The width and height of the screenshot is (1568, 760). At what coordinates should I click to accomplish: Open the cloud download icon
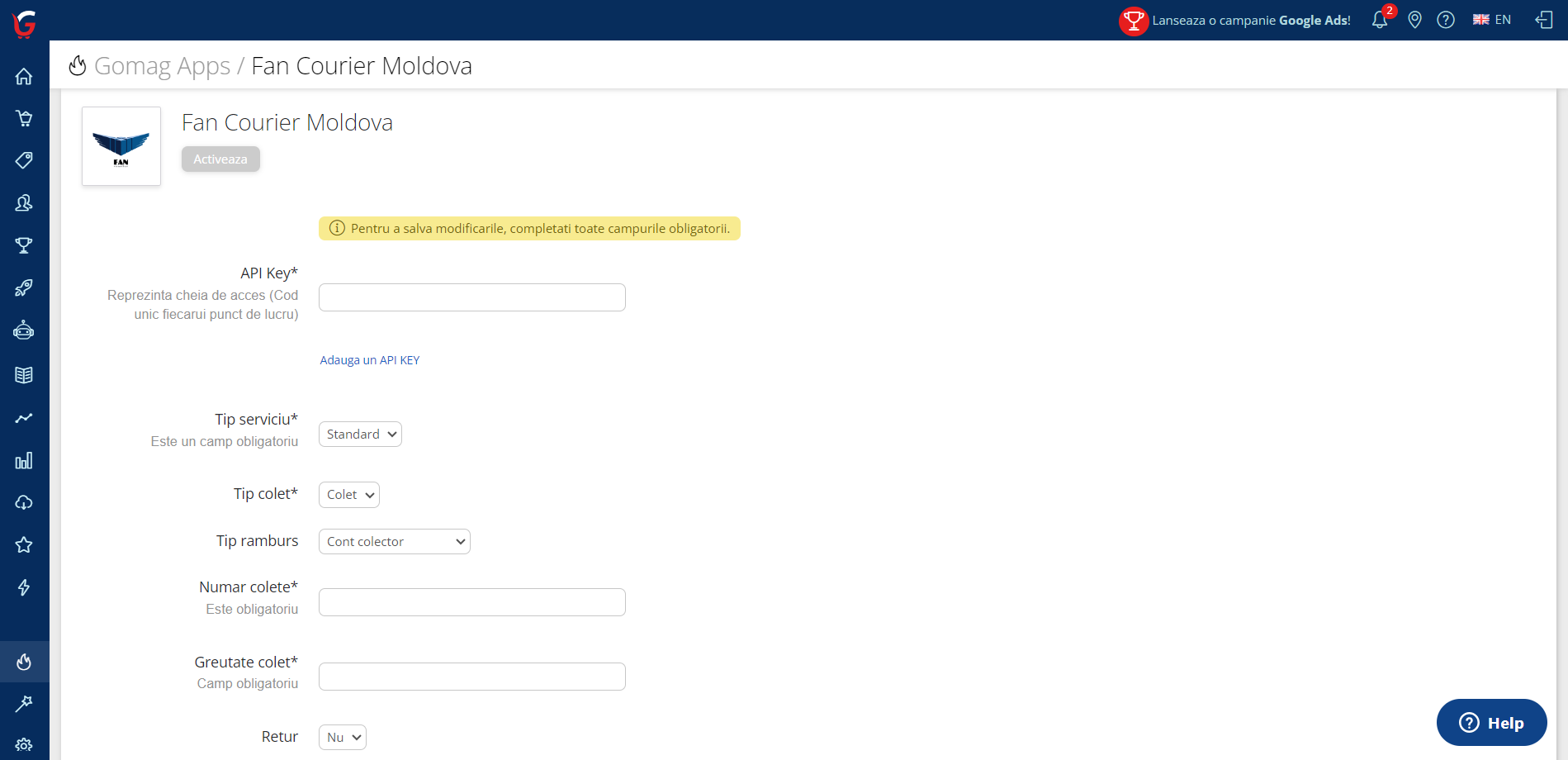pos(24,502)
